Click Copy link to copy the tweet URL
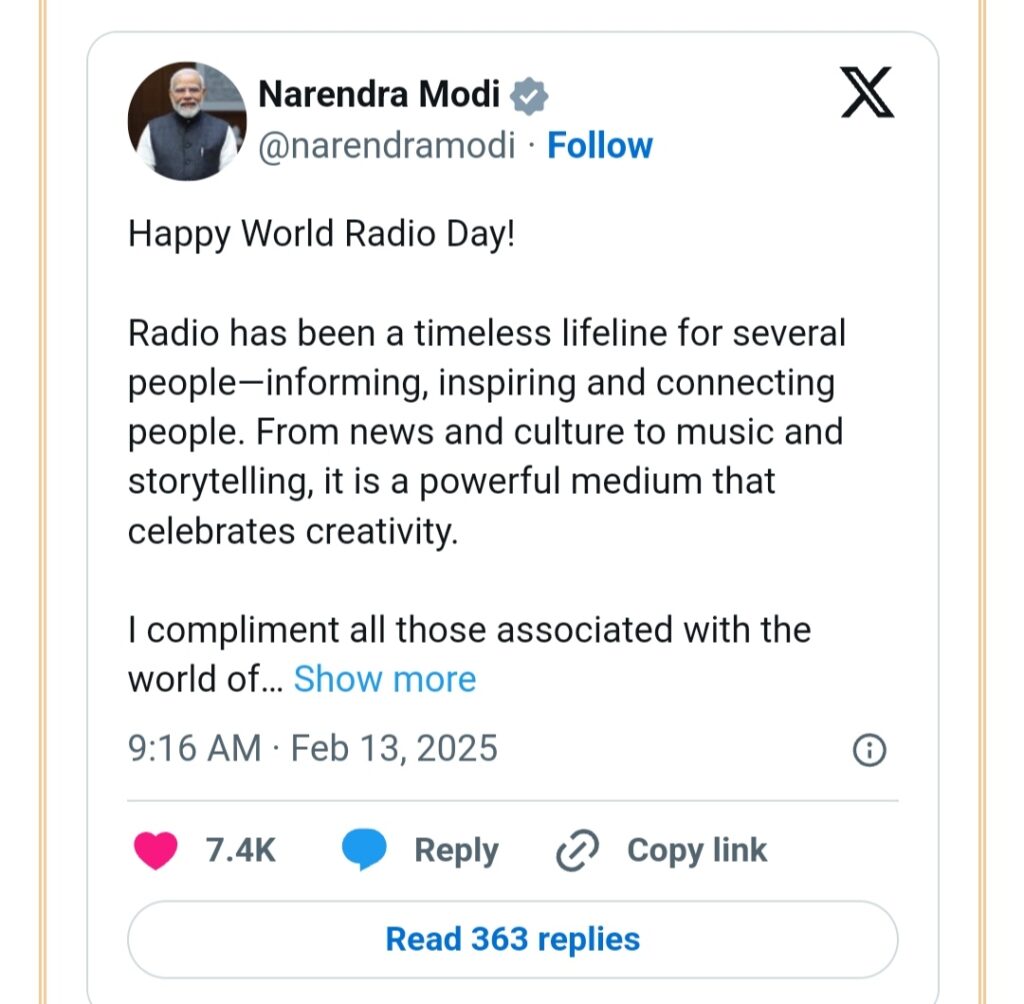This screenshot has width=1024, height=1004. (694, 850)
